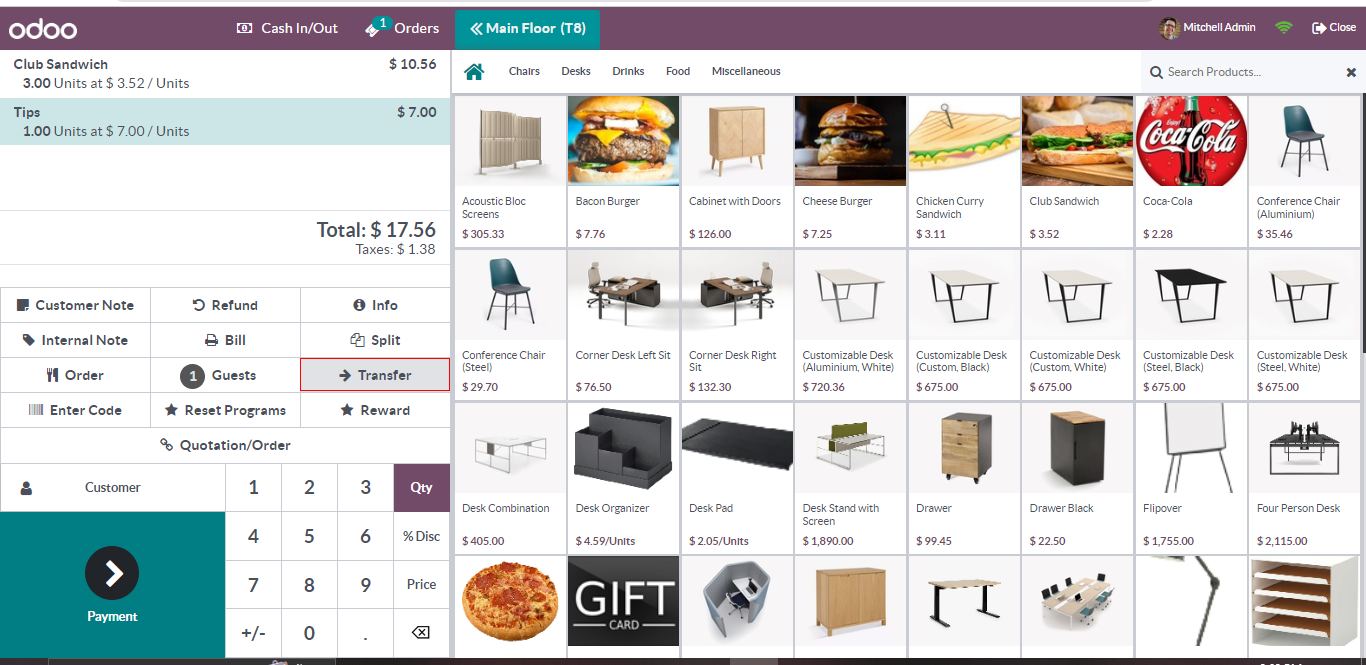This screenshot has width=1366, height=665.
Task: Click the Refund button
Action: point(225,305)
